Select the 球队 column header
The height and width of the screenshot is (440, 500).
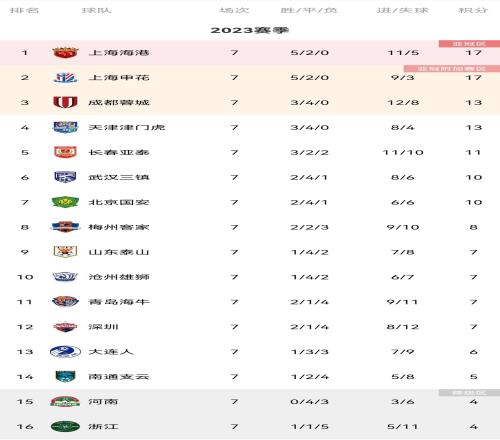pos(97,10)
